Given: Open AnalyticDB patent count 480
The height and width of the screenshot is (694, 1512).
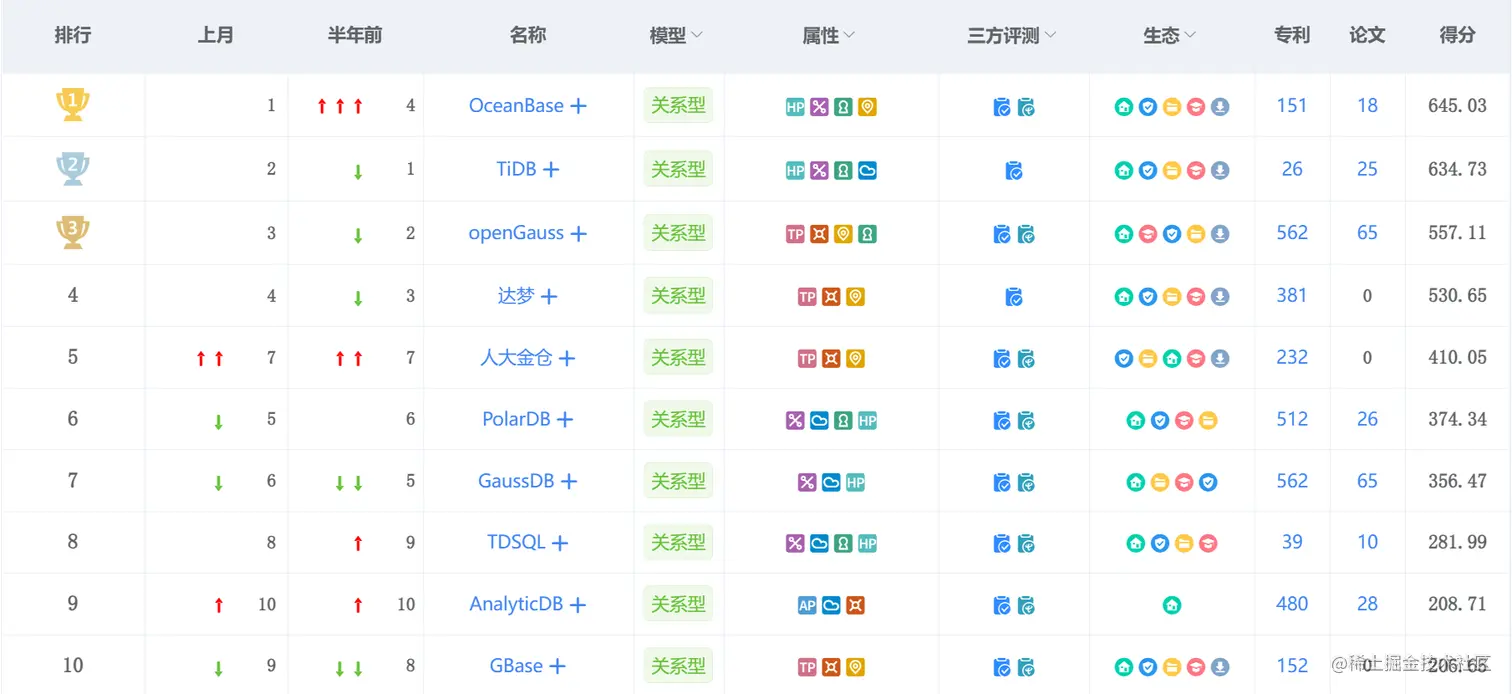Looking at the screenshot, I should pyautogui.click(x=1292, y=604).
